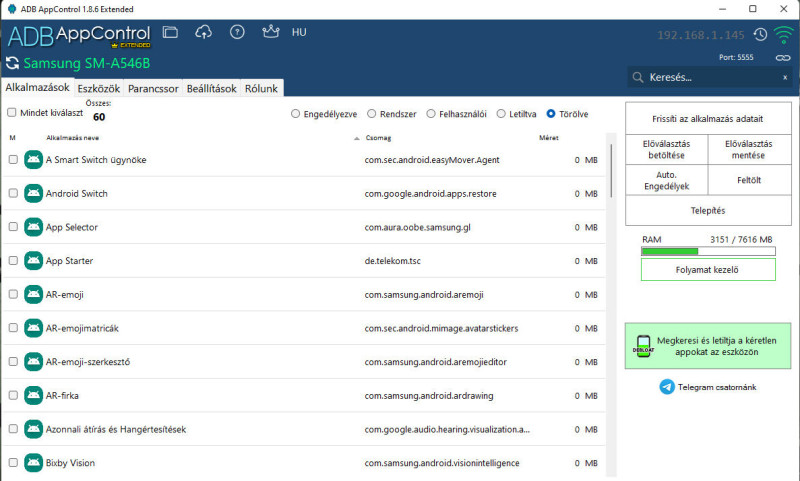Image resolution: width=800 pixels, height=481 pixels.
Task: Sort by Alkalmazás neve column header
Action: (72, 138)
